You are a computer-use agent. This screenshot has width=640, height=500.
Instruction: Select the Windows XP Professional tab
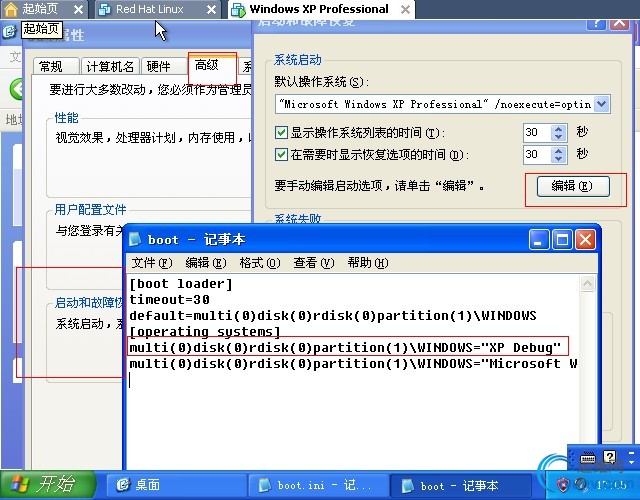click(x=319, y=9)
